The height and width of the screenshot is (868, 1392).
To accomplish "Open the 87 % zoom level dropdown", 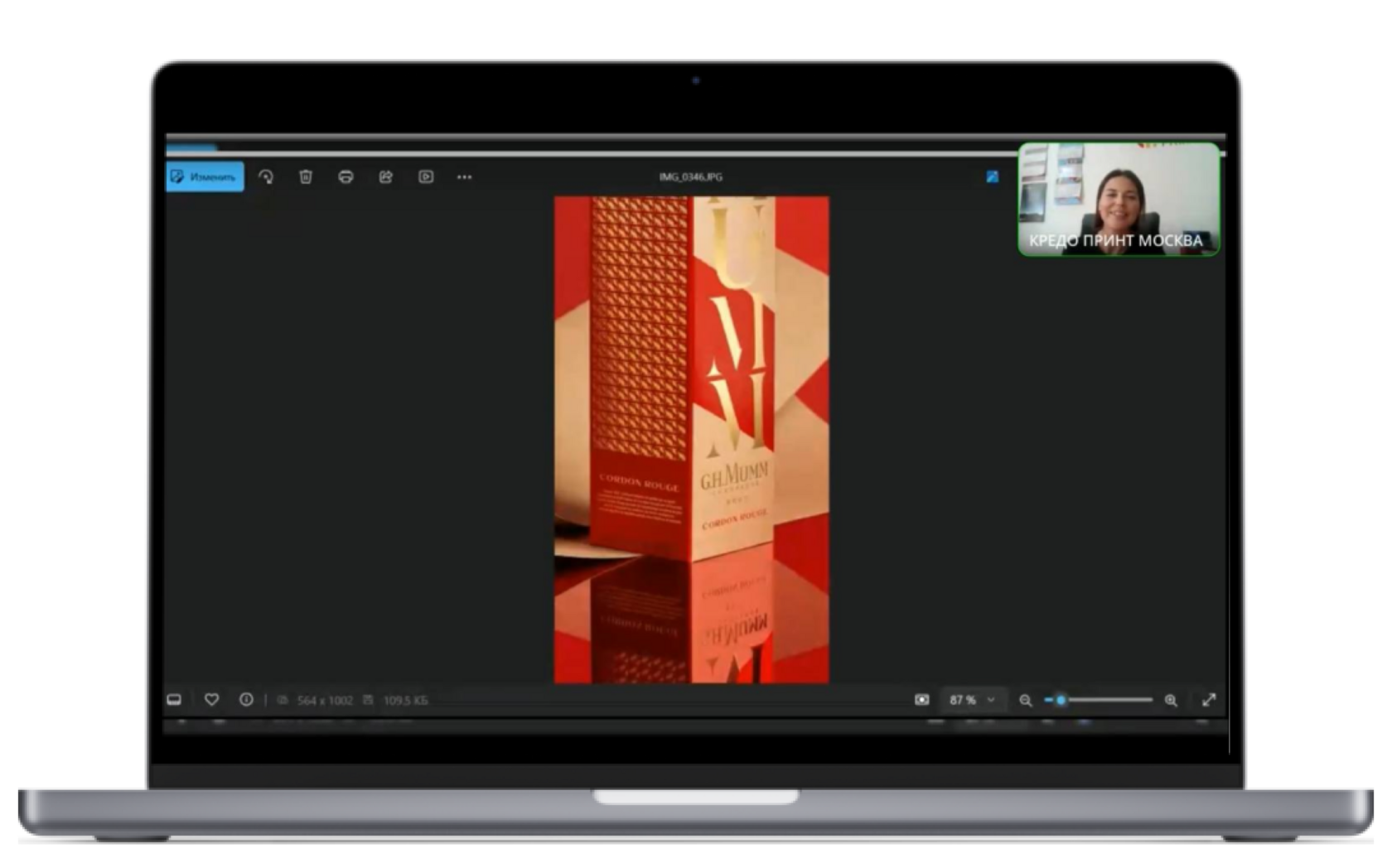I will click(x=973, y=700).
